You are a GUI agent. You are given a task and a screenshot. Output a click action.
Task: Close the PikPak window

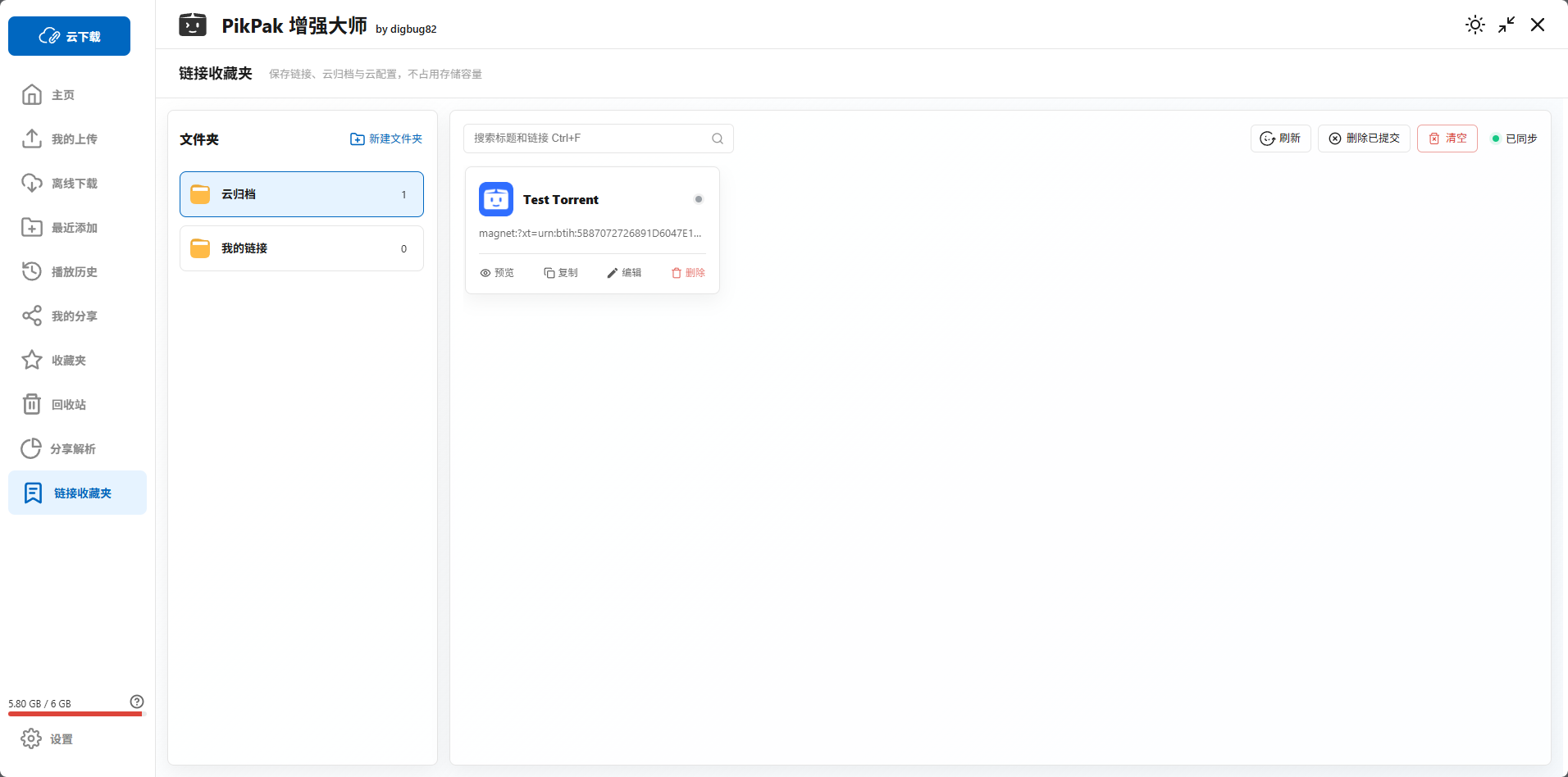[x=1538, y=25]
